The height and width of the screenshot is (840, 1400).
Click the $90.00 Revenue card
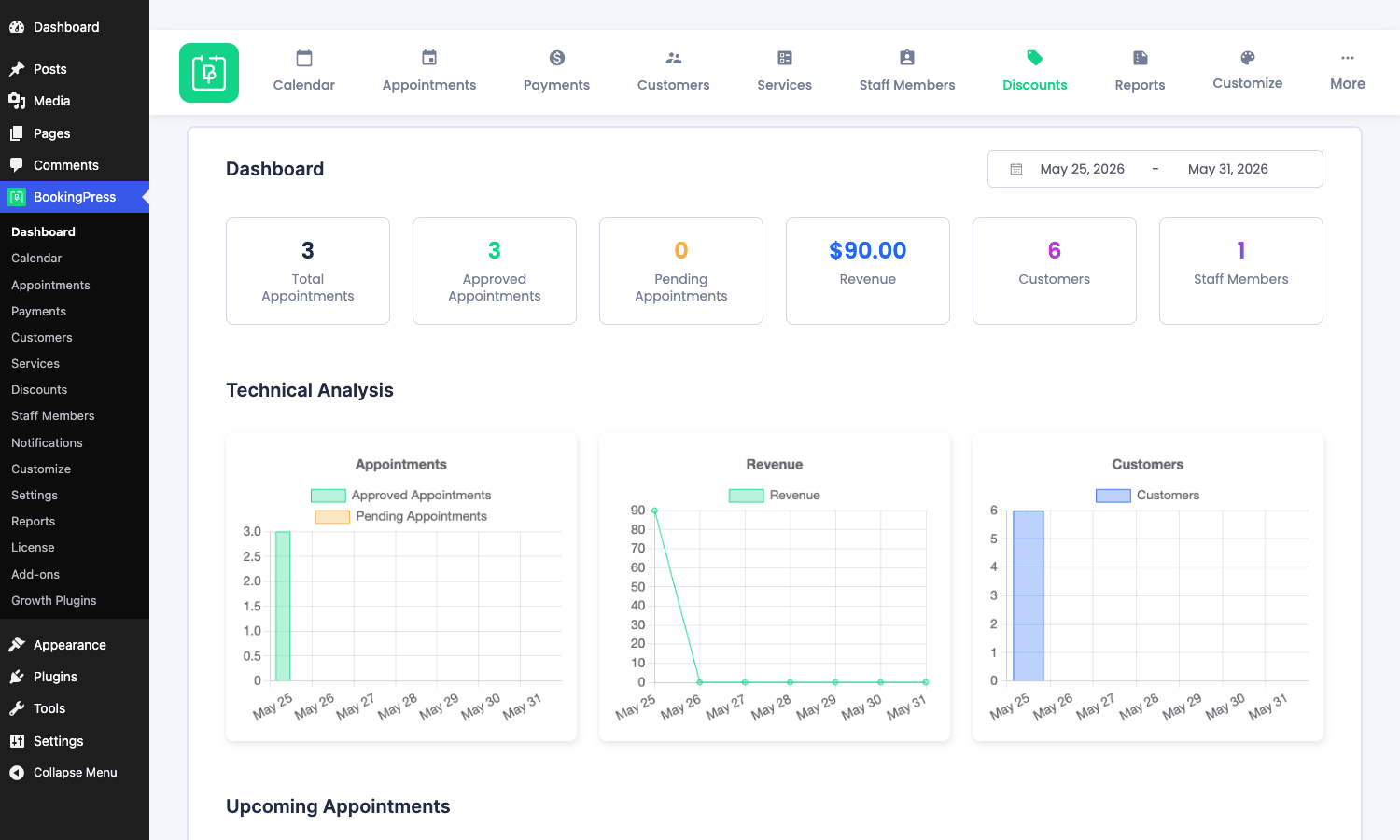tap(868, 271)
